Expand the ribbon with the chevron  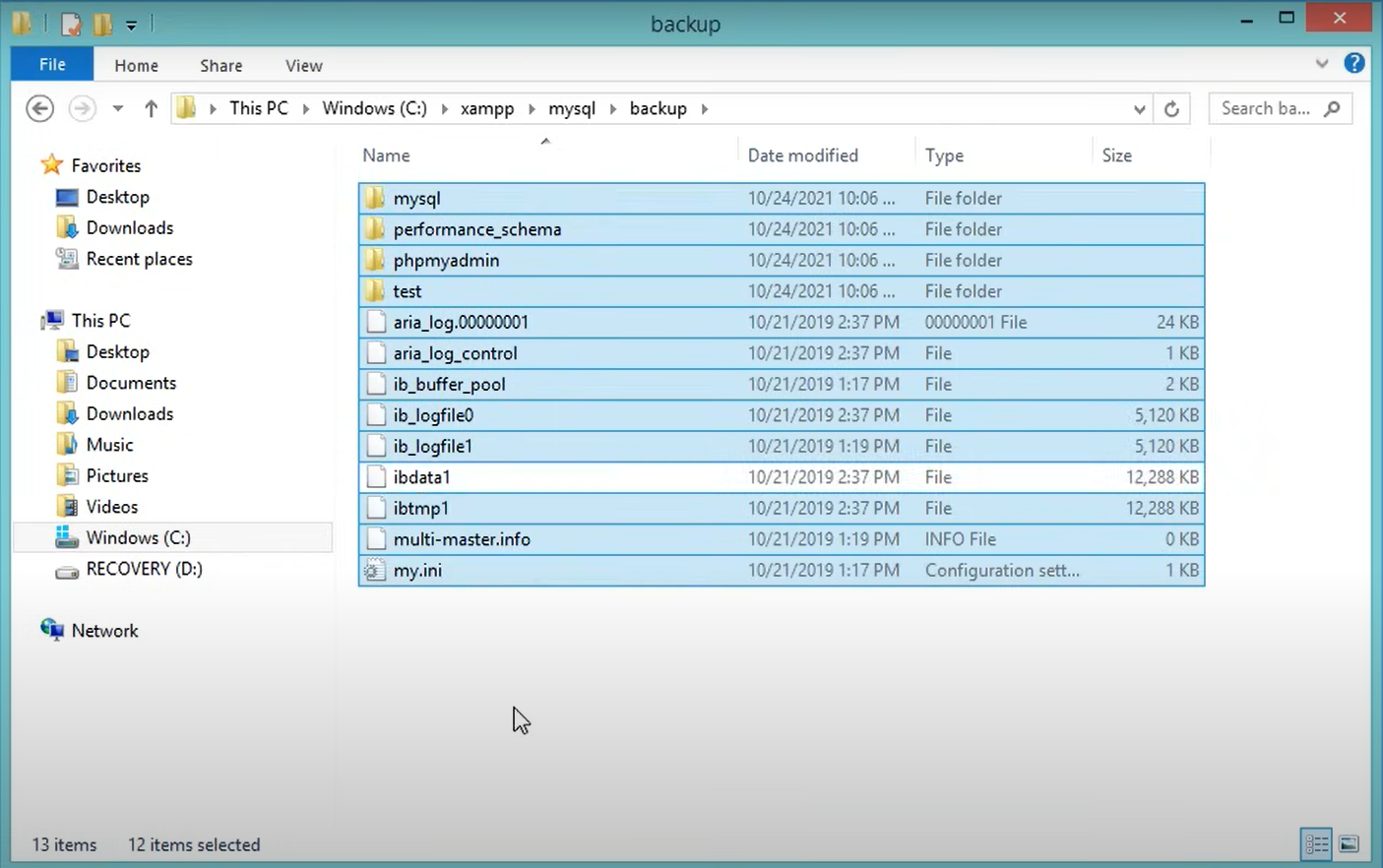pos(1321,64)
